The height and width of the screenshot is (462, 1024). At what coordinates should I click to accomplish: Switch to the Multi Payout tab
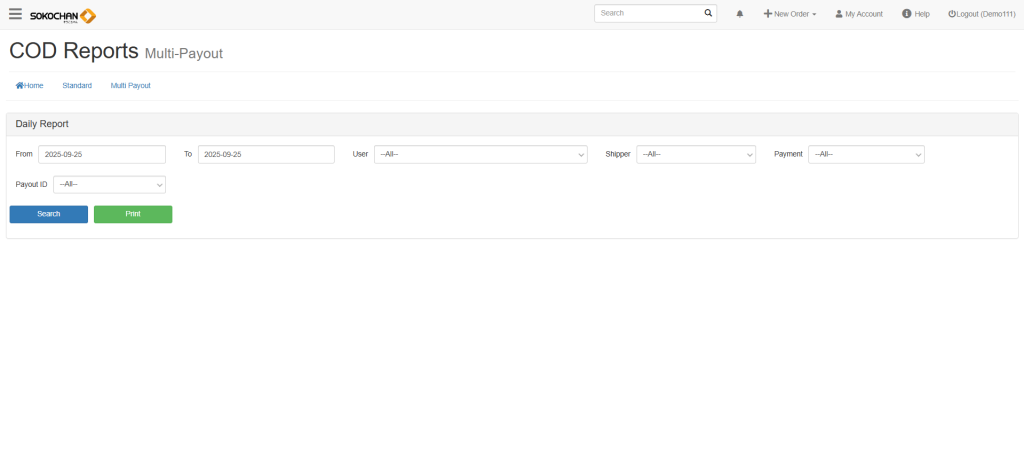coord(130,86)
